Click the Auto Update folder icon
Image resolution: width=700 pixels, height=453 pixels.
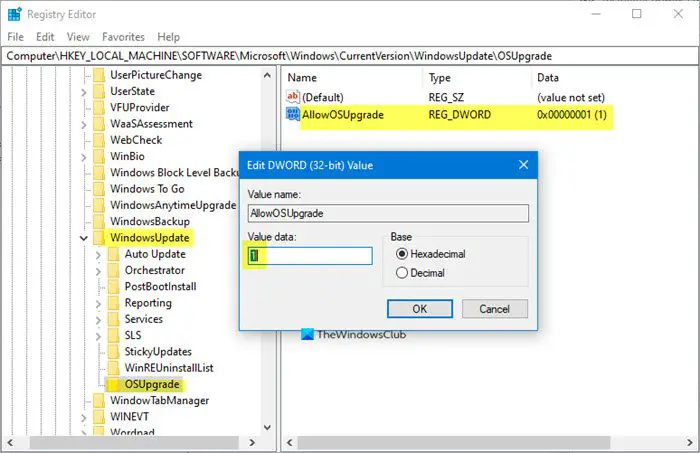click(x=113, y=254)
